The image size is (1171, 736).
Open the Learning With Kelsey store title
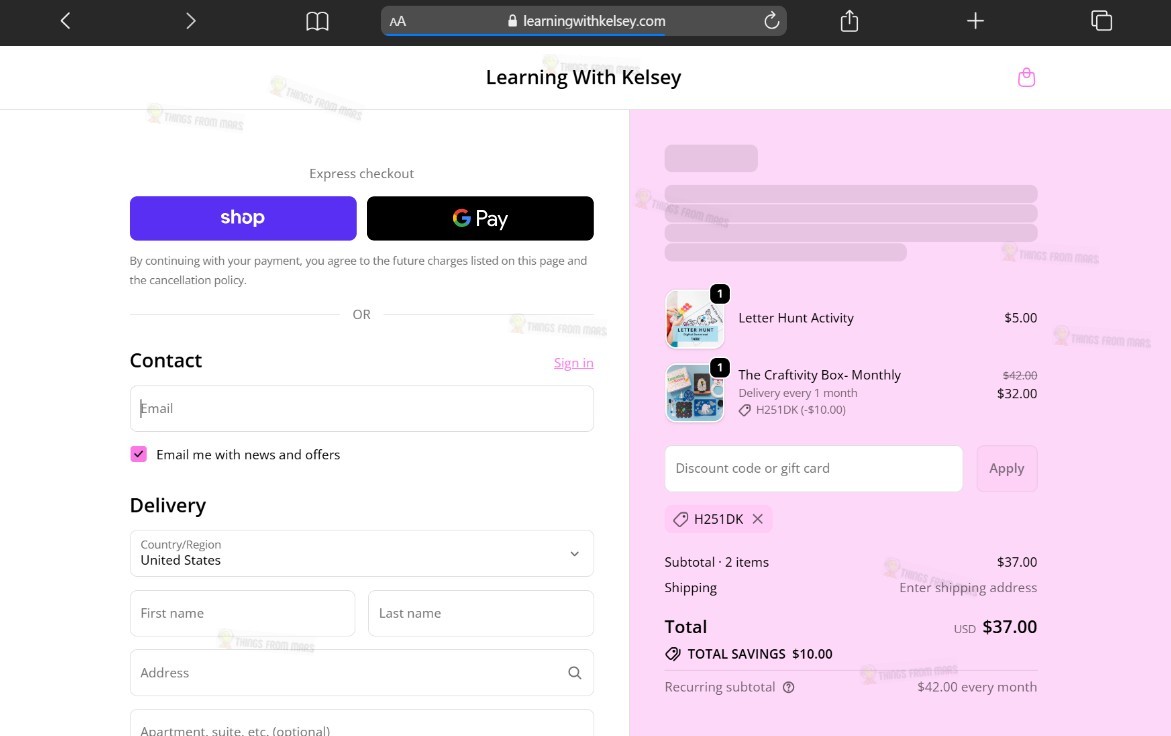(583, 77)
